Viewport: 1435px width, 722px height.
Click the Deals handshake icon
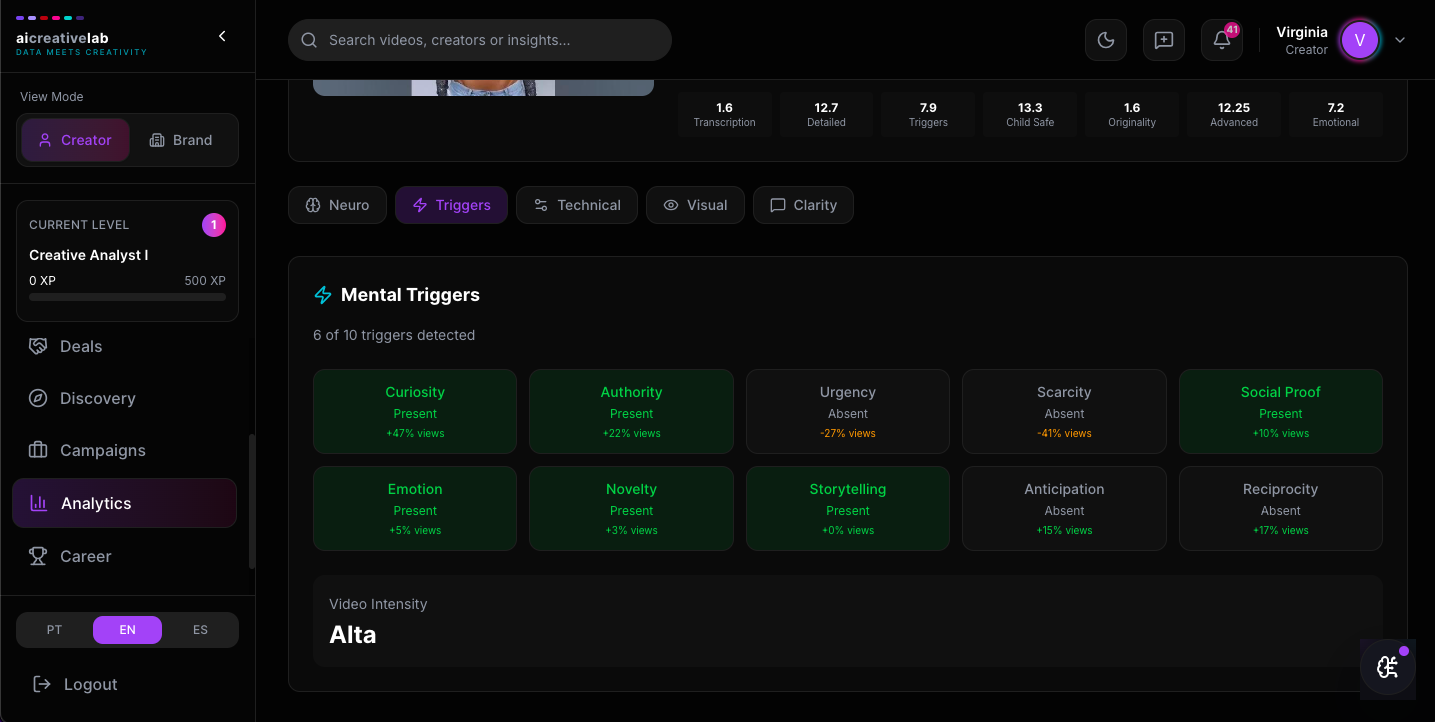click(38, 346)
